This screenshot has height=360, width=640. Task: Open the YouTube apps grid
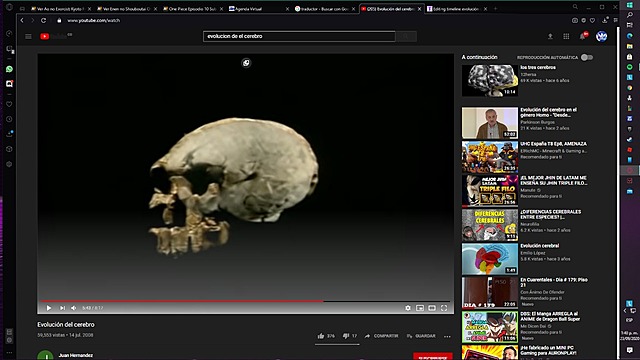[566, 36]
